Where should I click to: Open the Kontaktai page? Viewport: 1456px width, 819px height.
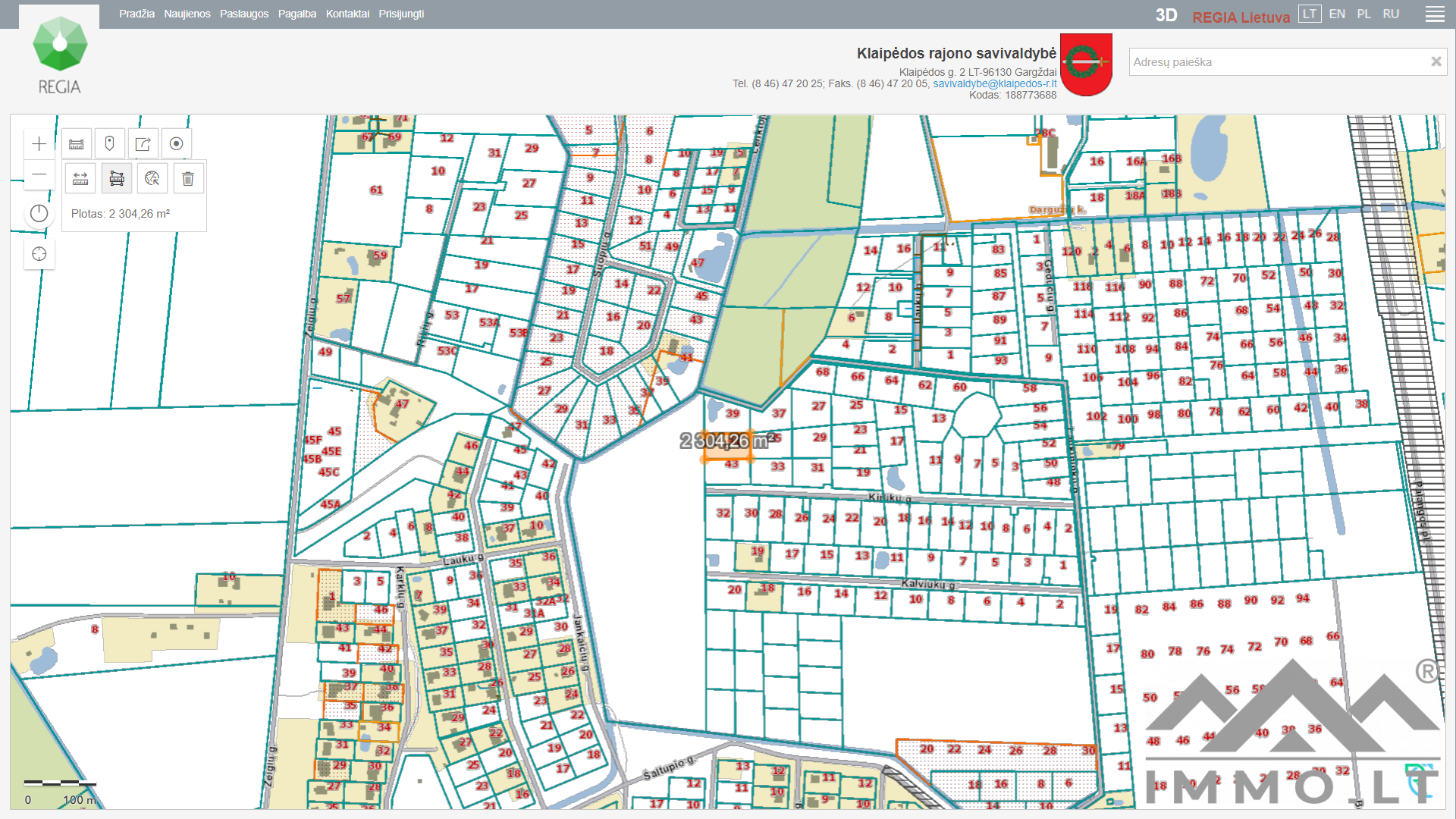(x=347, y=14)
